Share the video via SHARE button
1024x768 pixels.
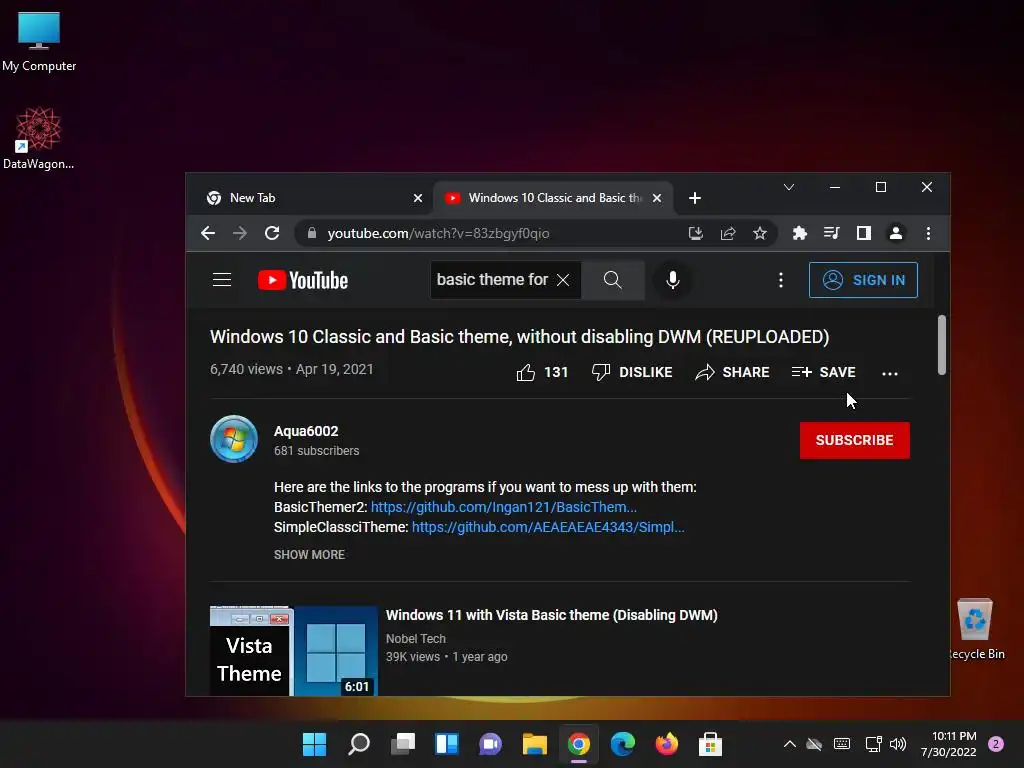click(x=732, y=372)
